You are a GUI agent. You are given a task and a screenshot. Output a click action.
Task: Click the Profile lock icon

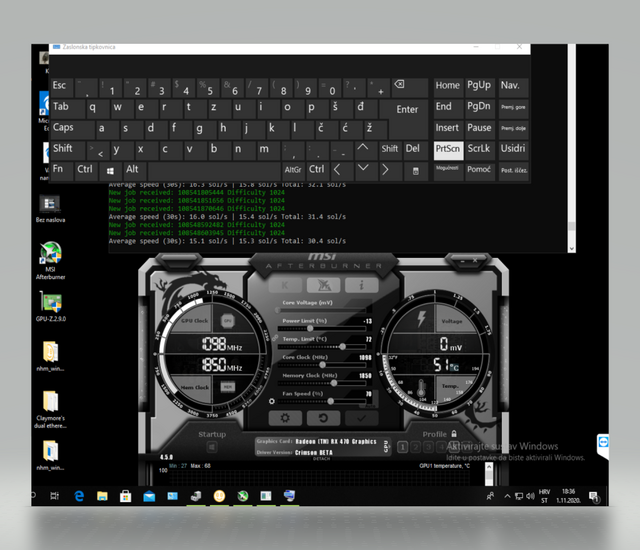point(454,434)
